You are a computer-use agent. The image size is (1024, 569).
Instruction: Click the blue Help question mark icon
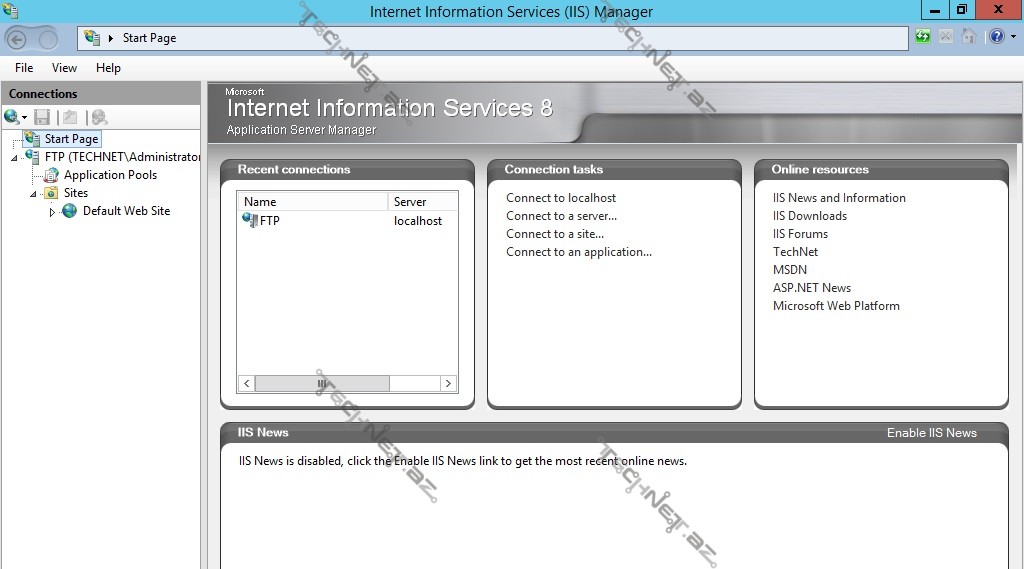(996, 37)
